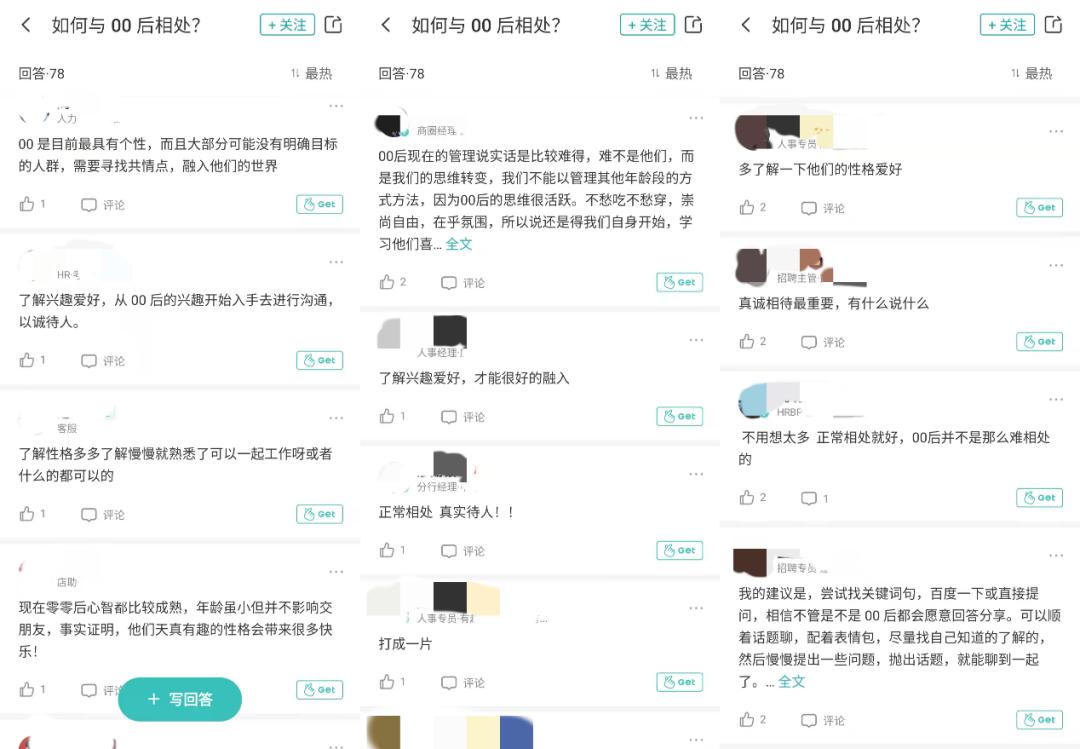1080x749 pixels.
Task: Expand 全文 of 00后现在的管理 answer
Action: 459,244
